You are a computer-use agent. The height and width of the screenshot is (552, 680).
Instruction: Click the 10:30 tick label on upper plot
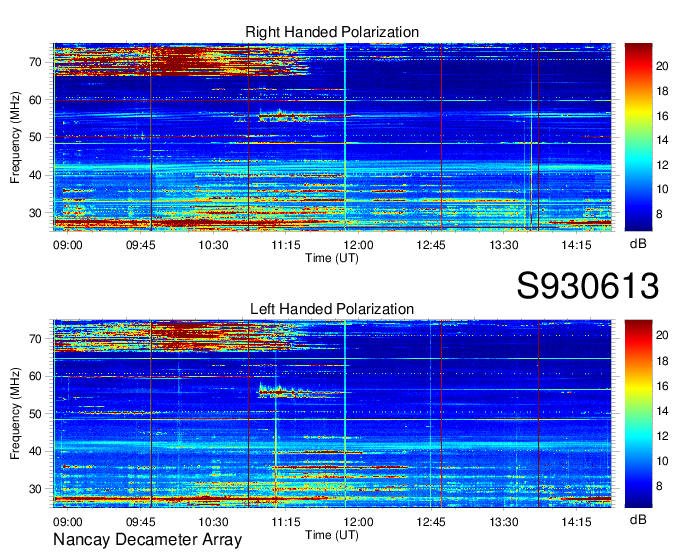[213, 245]
